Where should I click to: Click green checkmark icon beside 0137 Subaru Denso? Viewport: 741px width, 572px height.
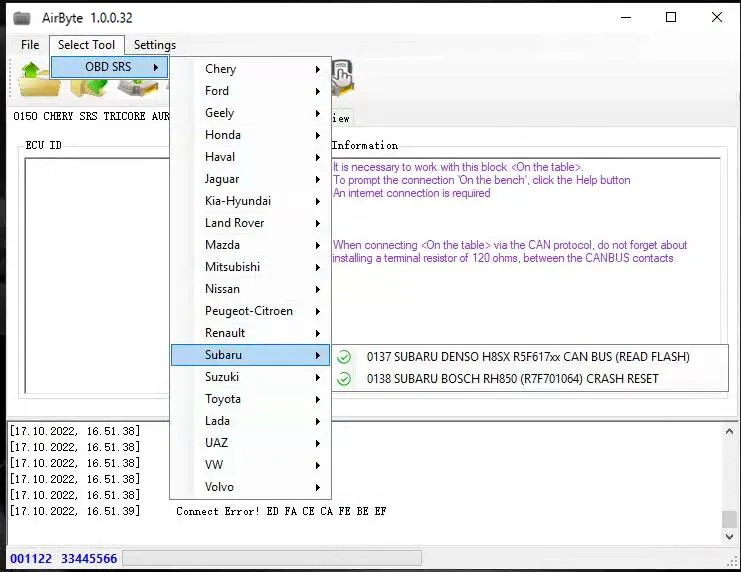tap(344, 357)
